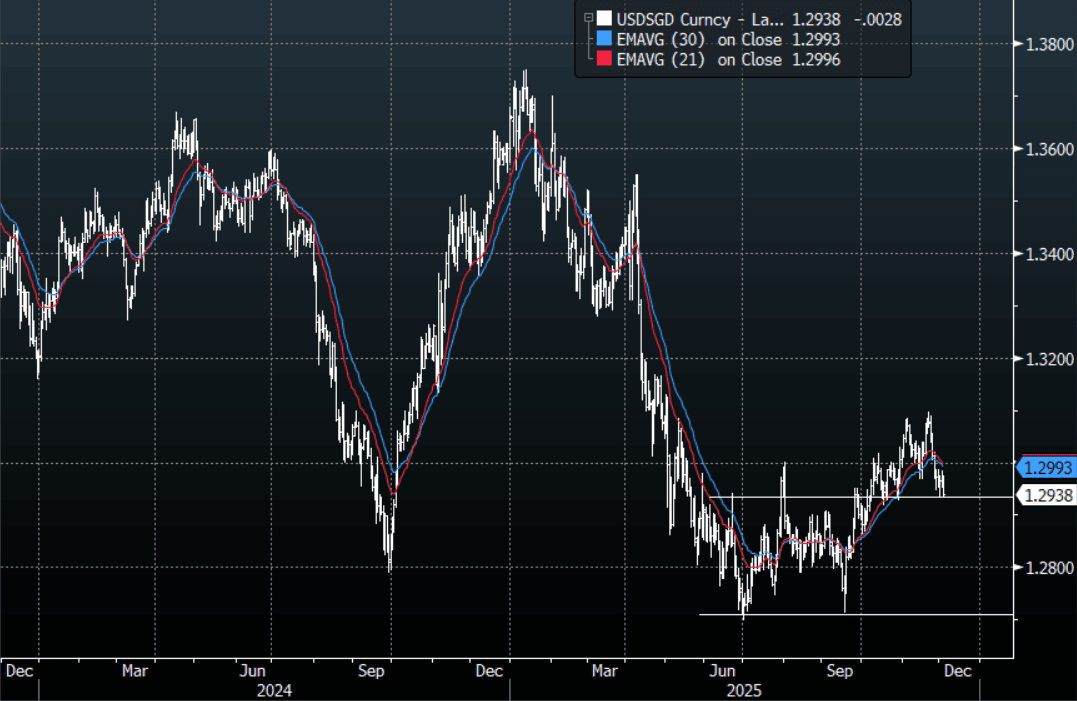Select the 1.3600 price axis label
Viewport: 1077px width, 701px height.
(x=1043, y=149)
